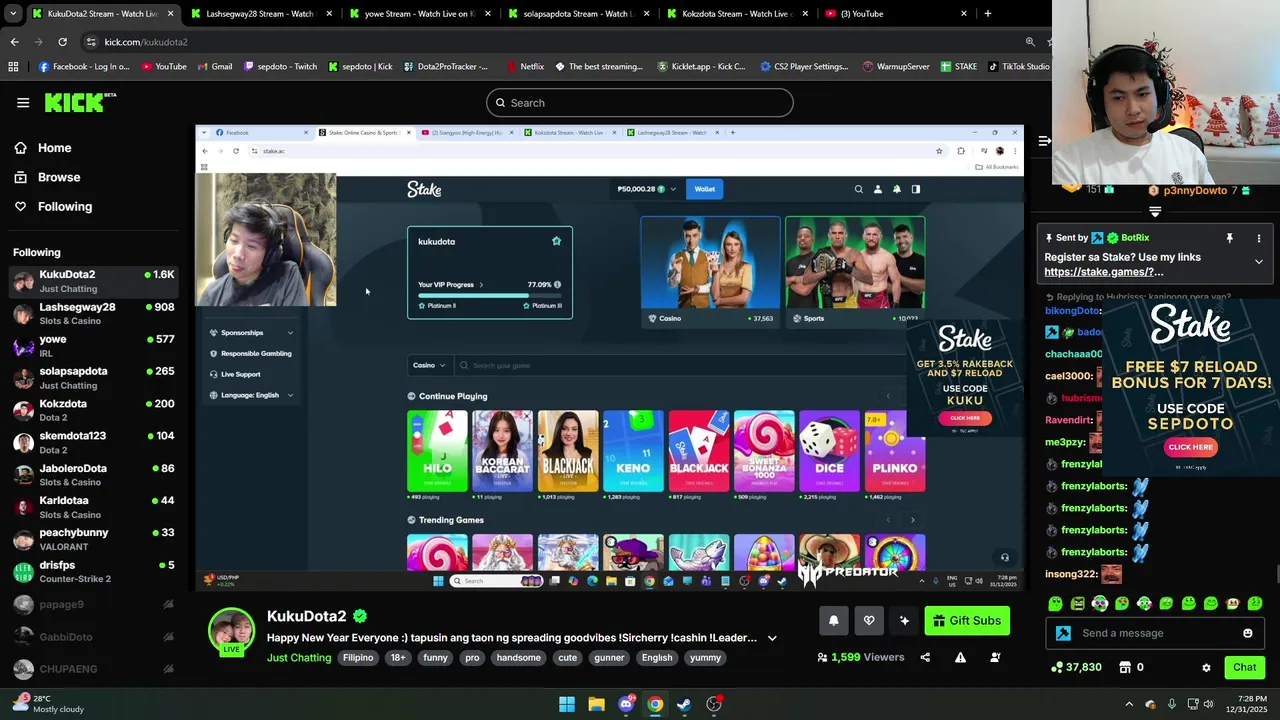This screenshot has height=720, width=1280.
Task: Open solapsapdota channel in Following list
Action: tap(93, 377)
